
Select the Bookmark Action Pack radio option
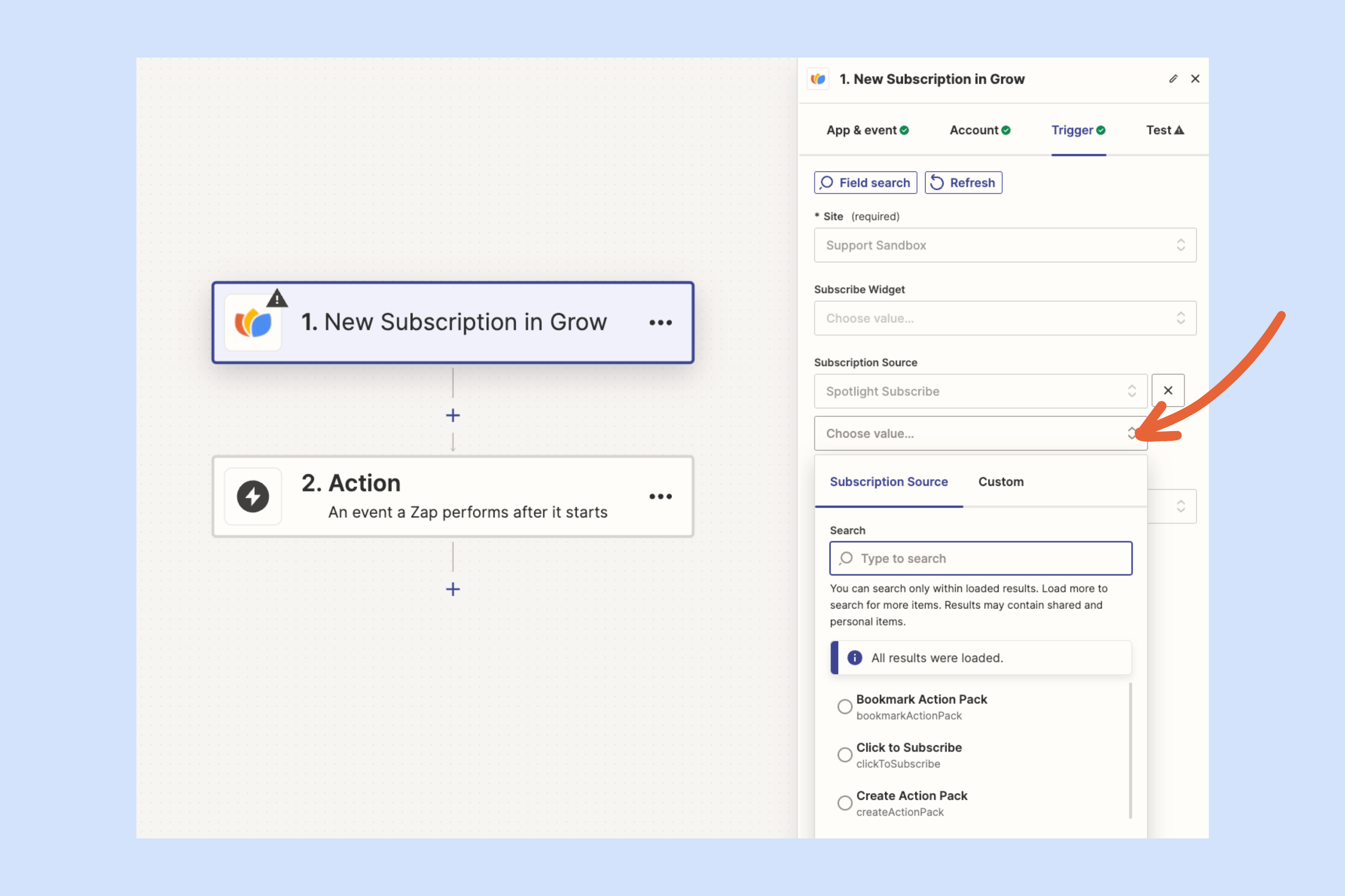[844, 707]
